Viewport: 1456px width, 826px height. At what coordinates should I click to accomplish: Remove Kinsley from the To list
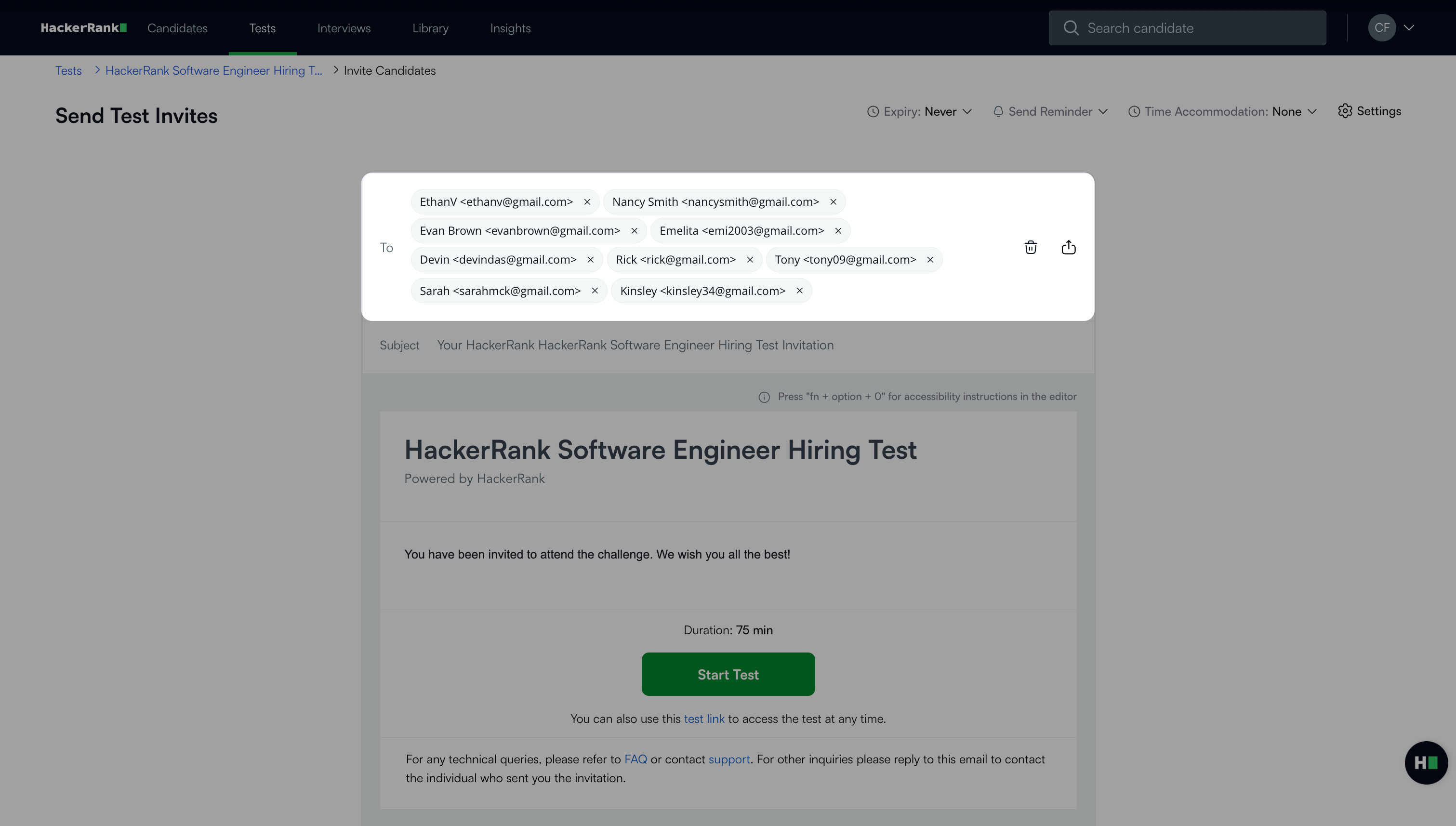pyautogui.click(x=799, y=291)
